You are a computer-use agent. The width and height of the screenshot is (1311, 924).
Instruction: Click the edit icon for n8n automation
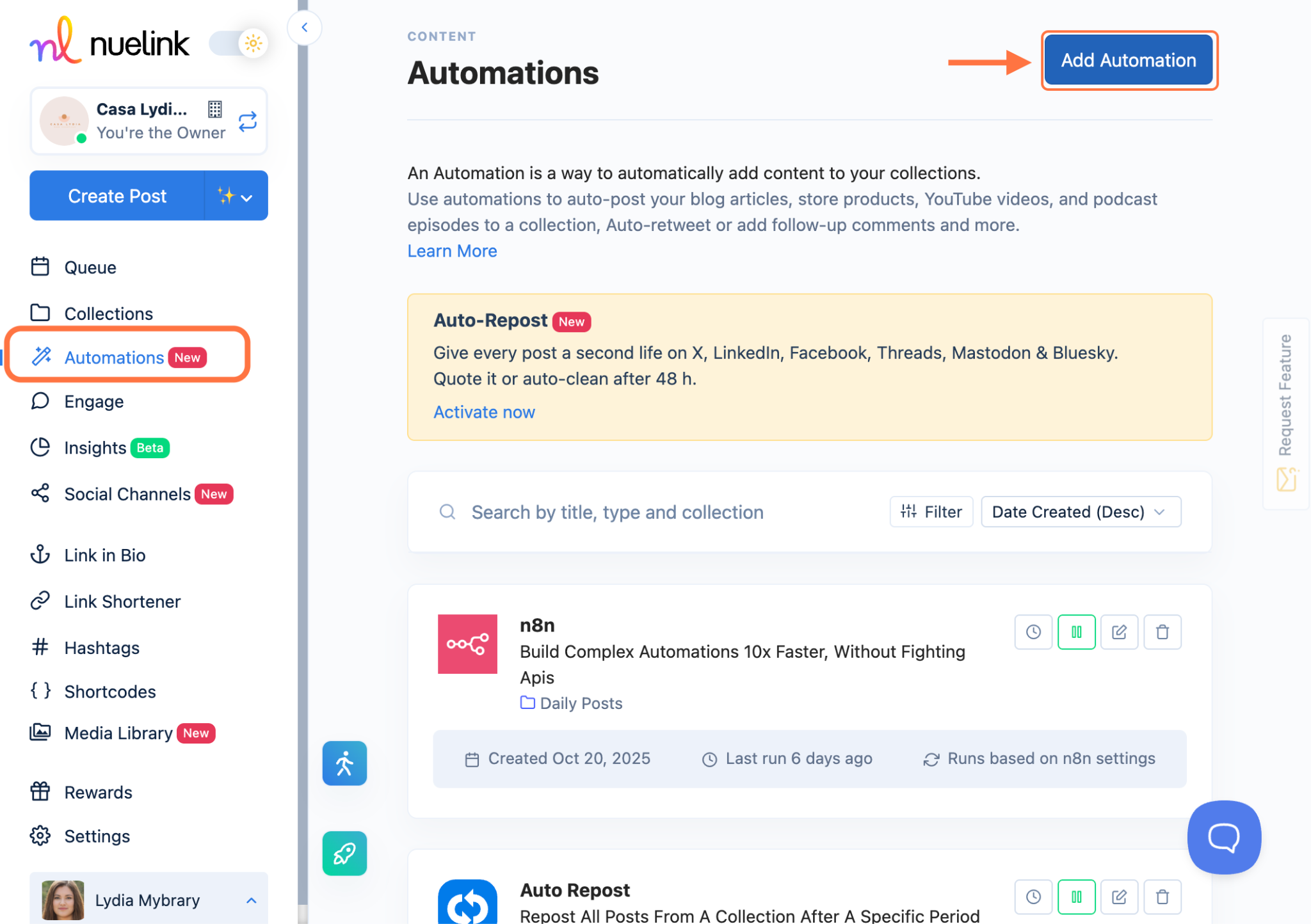click(1119, 632)
